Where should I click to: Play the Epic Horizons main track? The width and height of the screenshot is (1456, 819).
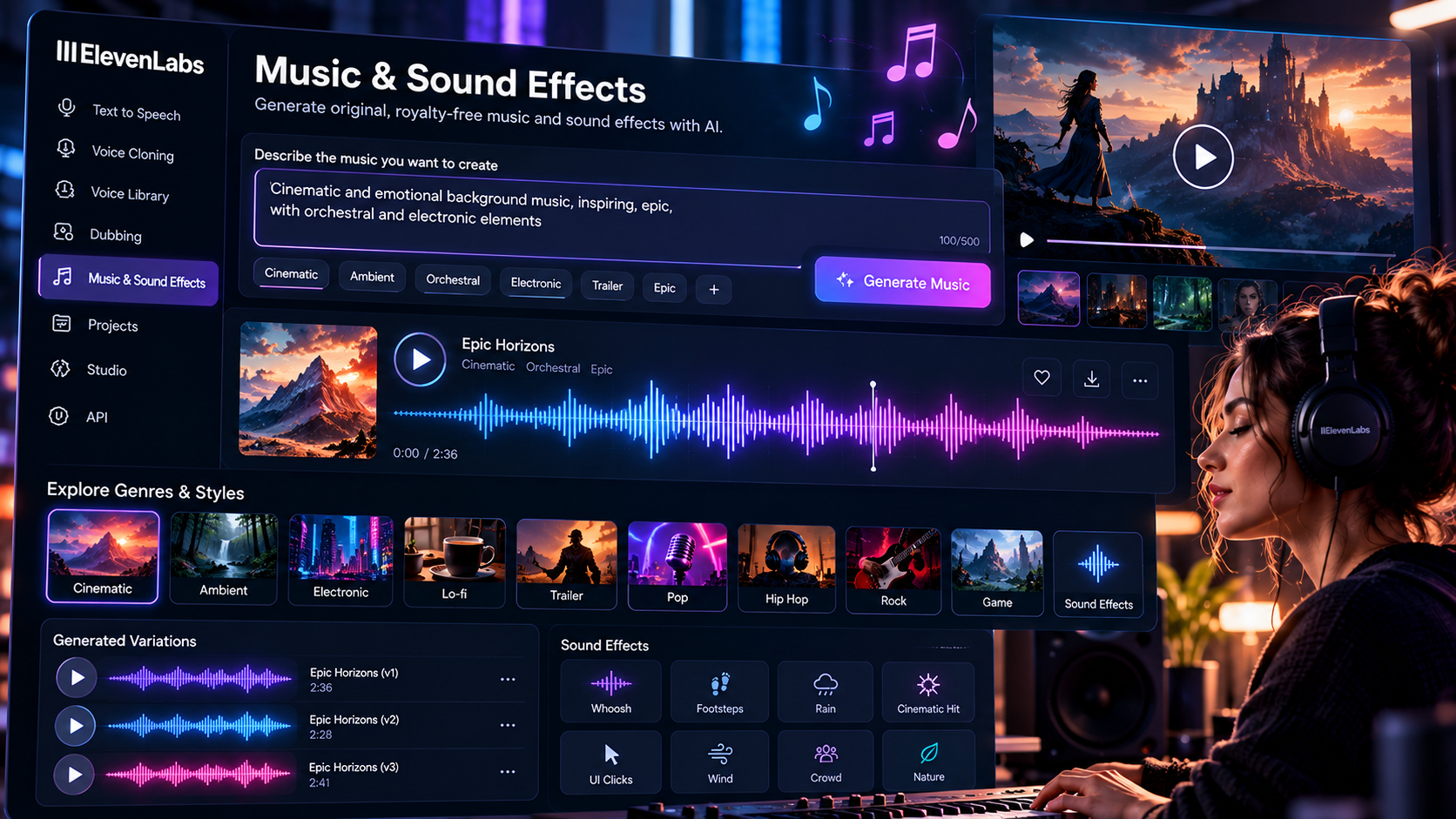click(x=420, y=359)
